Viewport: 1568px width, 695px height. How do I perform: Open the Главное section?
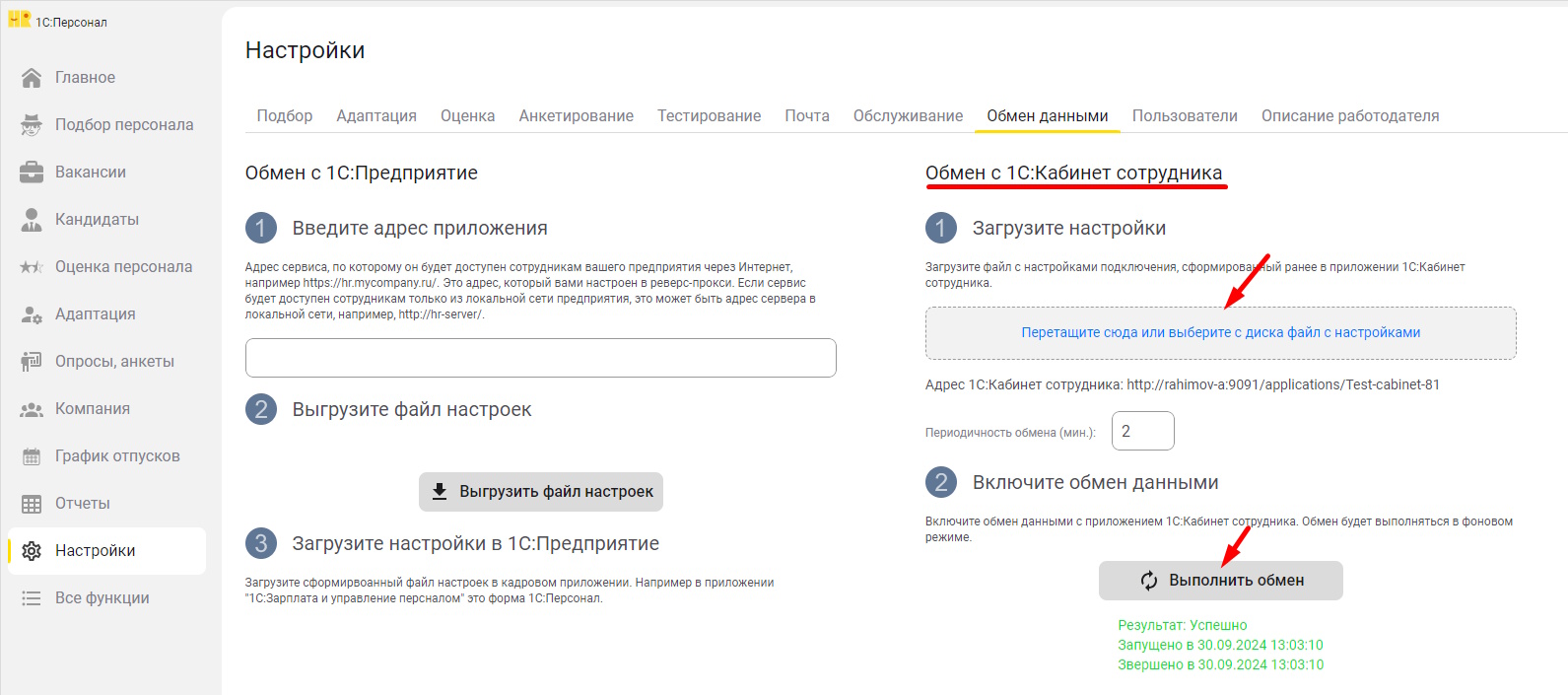[106, 78]
